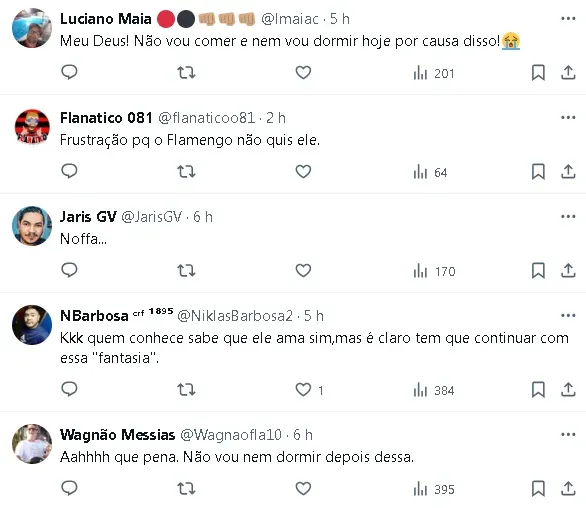Open the Luciano Maia display name
Screen dimensions: 586x508
pyautogui.click(x=106, y=19)
